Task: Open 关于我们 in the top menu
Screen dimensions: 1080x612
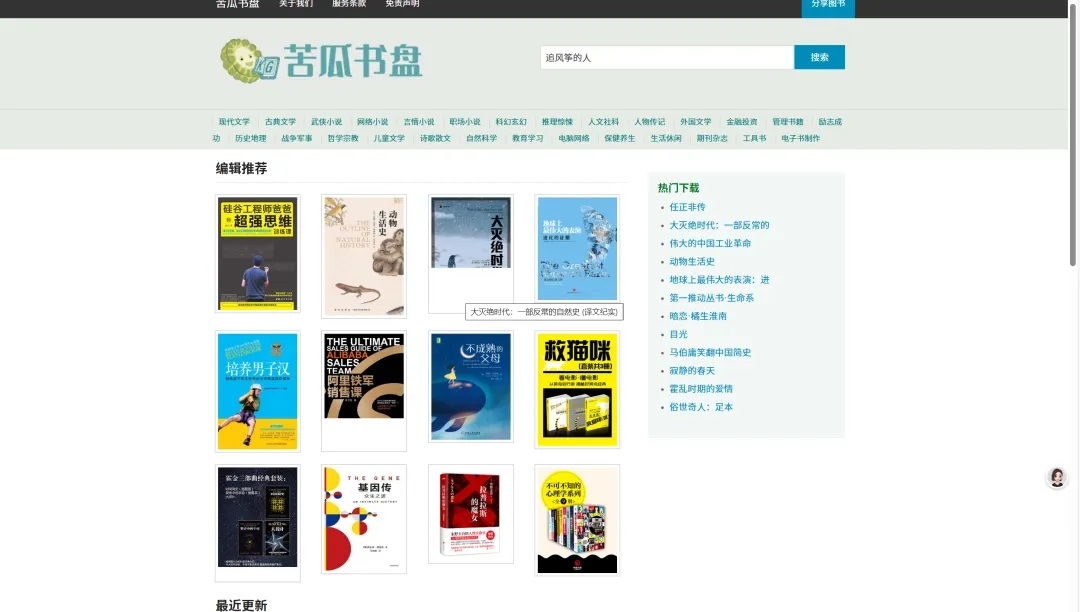Action: 296,4
